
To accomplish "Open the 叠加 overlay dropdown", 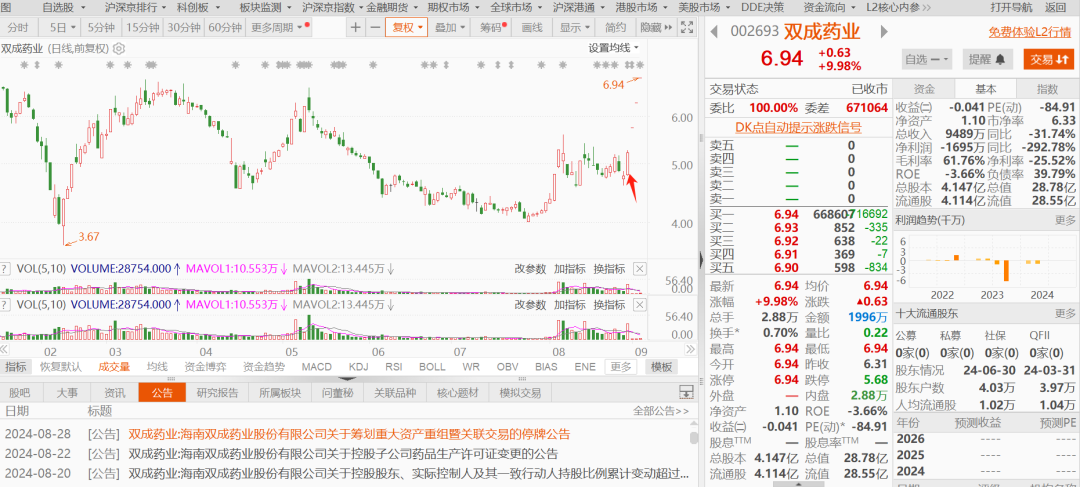I will (x=450, y=28).
